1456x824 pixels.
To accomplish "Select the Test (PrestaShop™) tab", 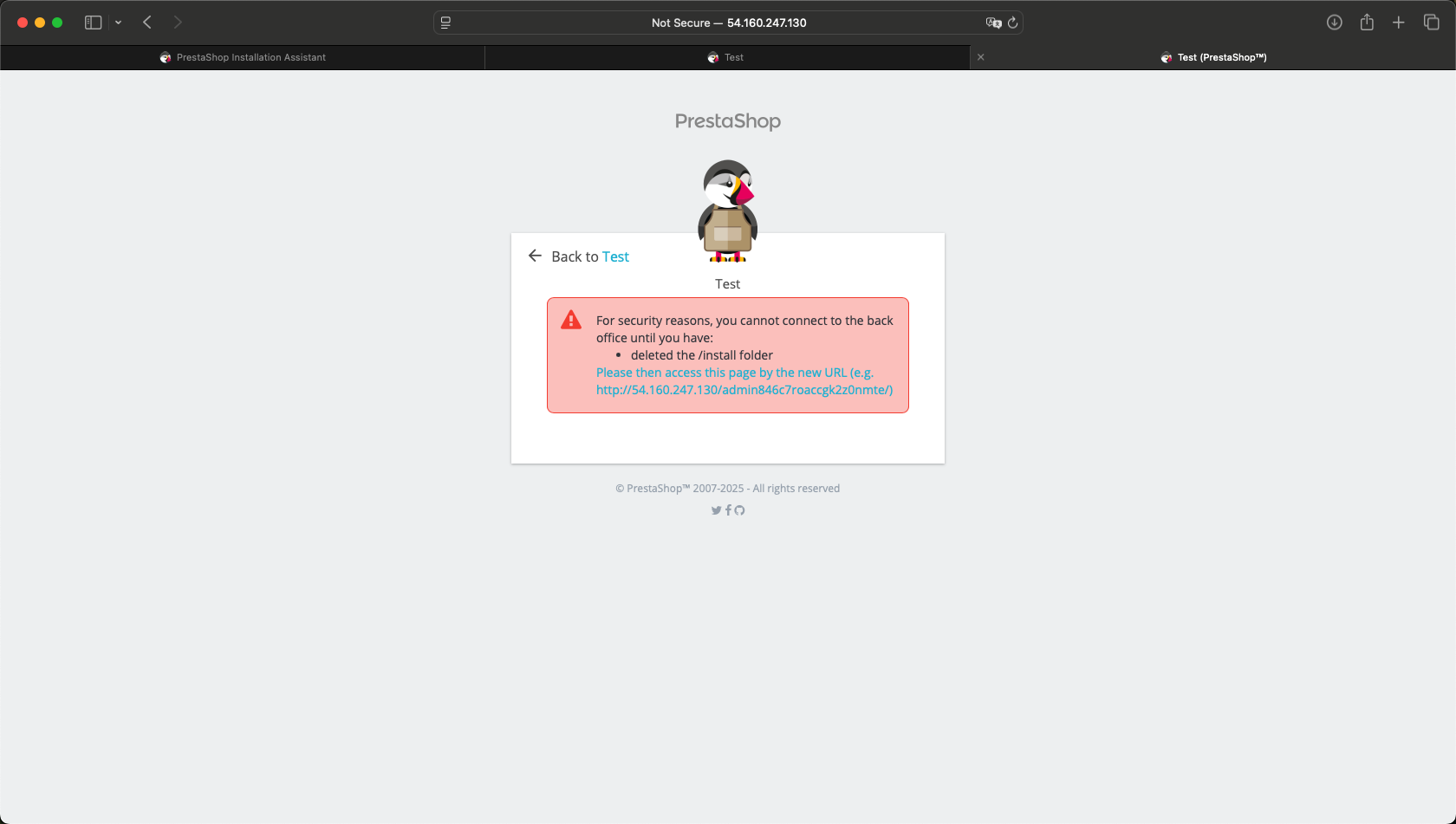I will [1213, 57].
